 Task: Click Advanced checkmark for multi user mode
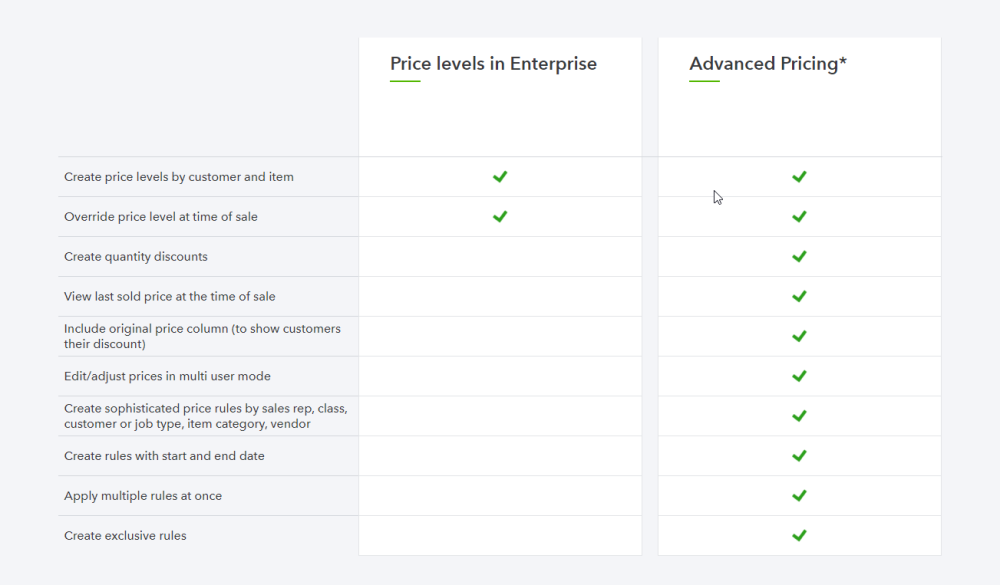pyautogui.click(x=799, y=376)
